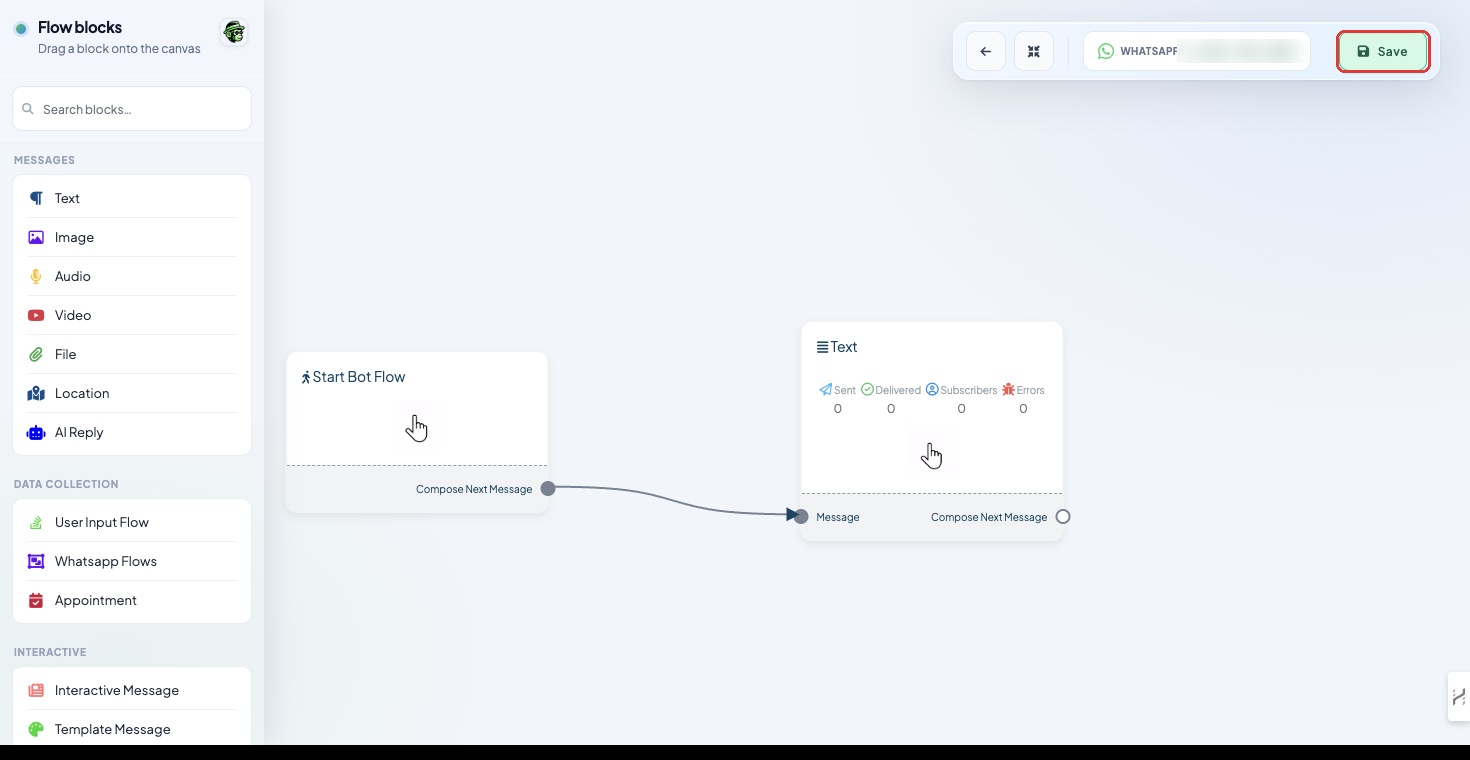Click the Subscribers counter in the Text node
This screenshot has width=1470, height=760.
point(961,399)
